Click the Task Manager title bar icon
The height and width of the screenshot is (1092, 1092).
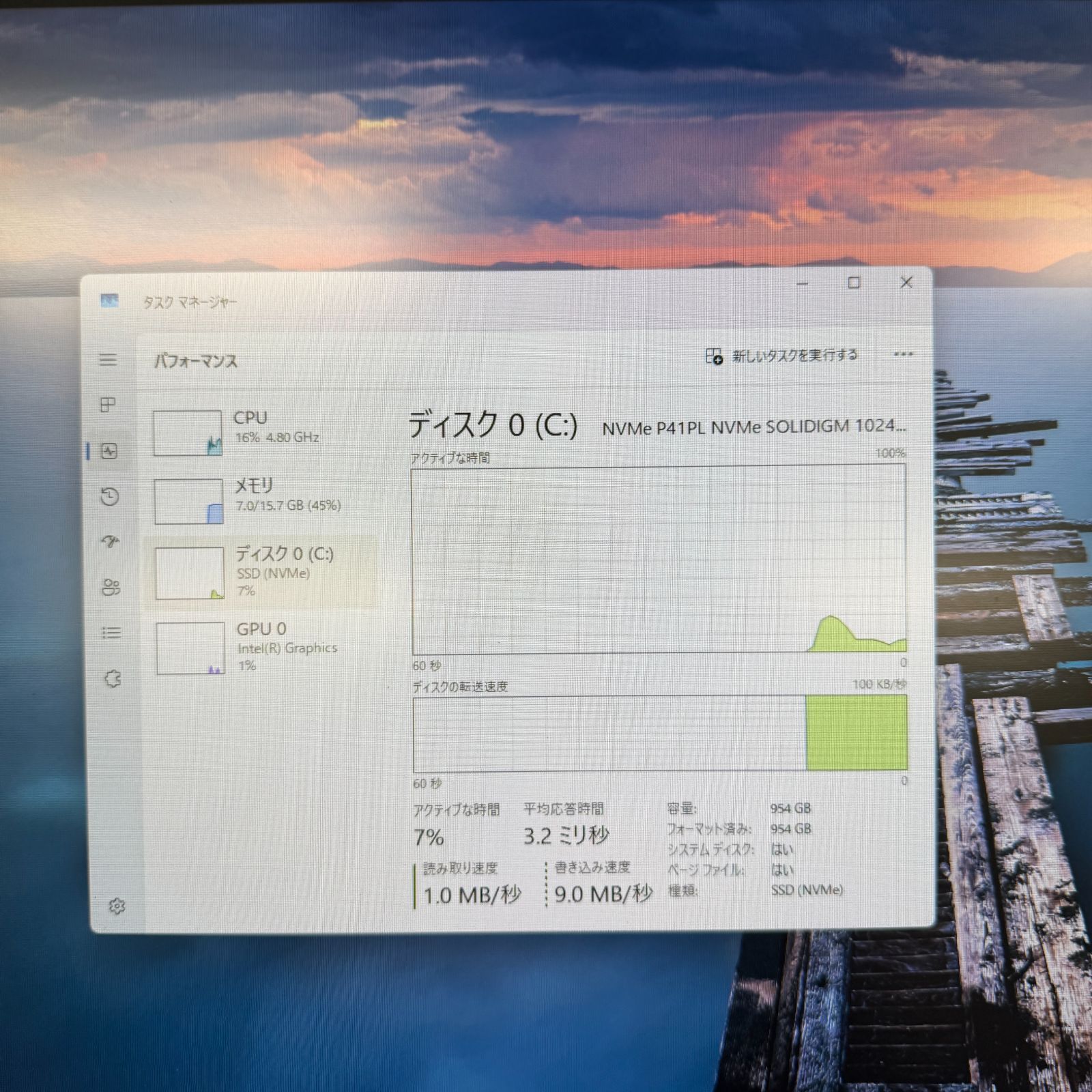point(109,300)
